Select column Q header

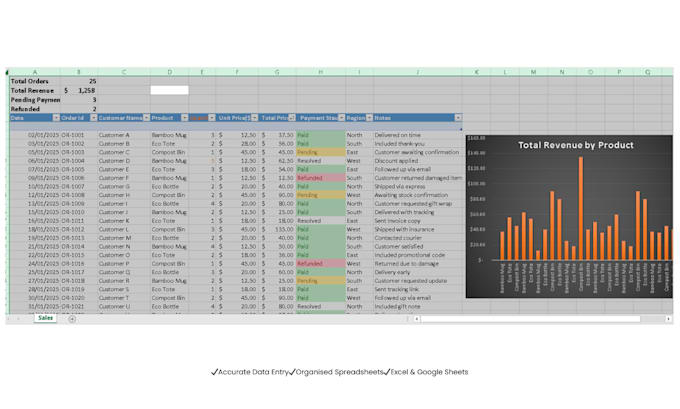pyautogui.click(x=647, y=72)
